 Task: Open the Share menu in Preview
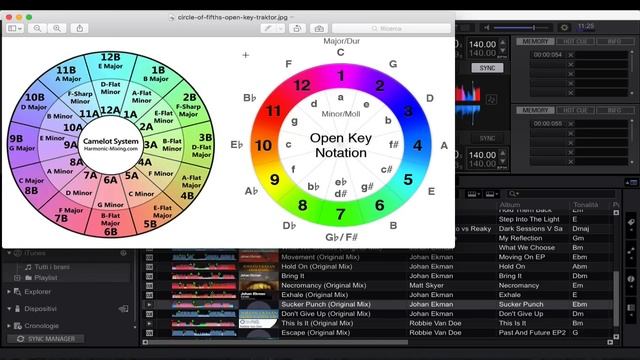pos(80,28)
